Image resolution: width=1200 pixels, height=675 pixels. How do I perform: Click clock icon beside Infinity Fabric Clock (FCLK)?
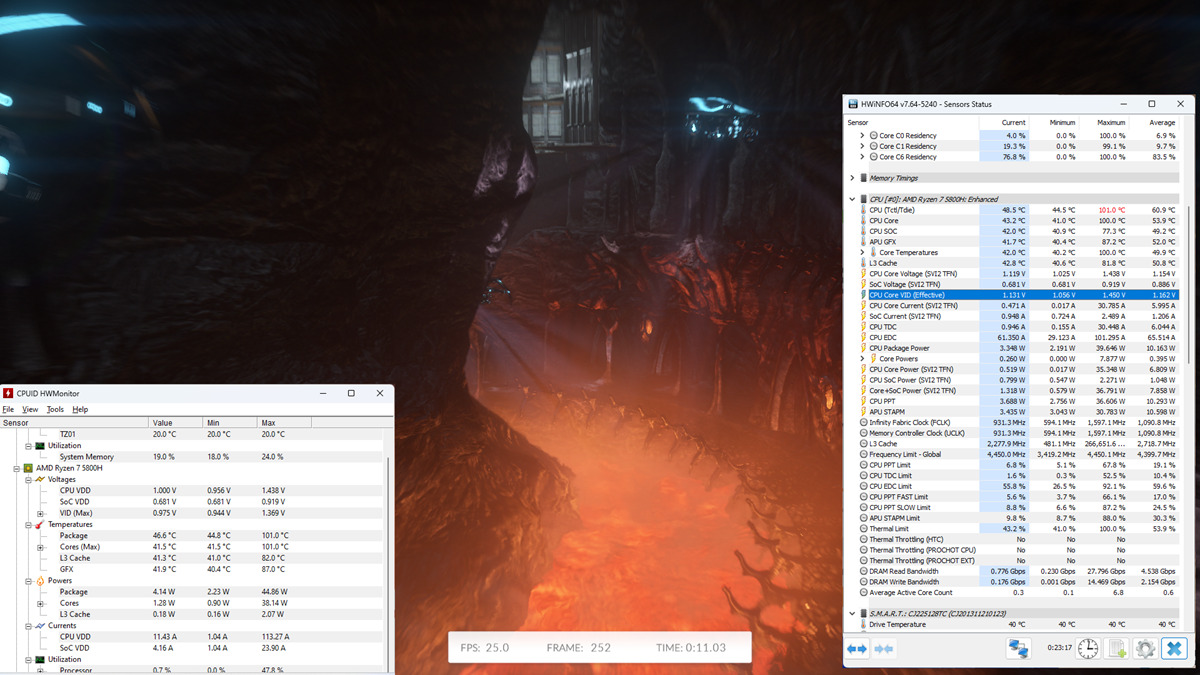(863, 422)
